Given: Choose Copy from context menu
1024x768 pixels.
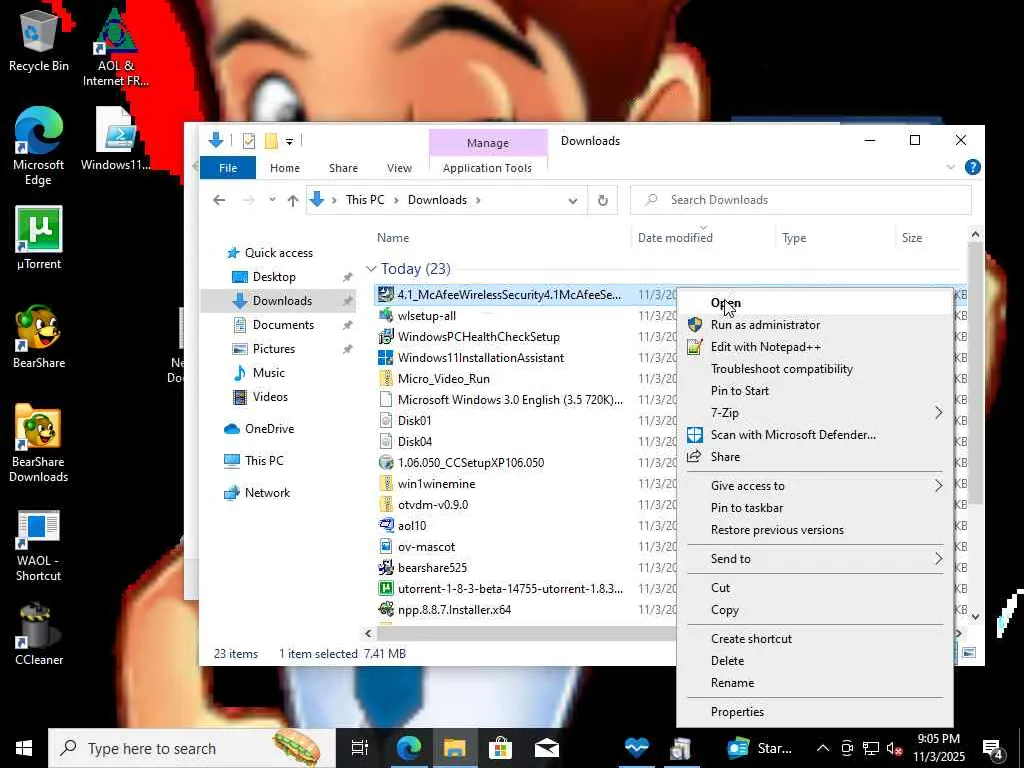Looking at the screenshot, I should 814,610.
